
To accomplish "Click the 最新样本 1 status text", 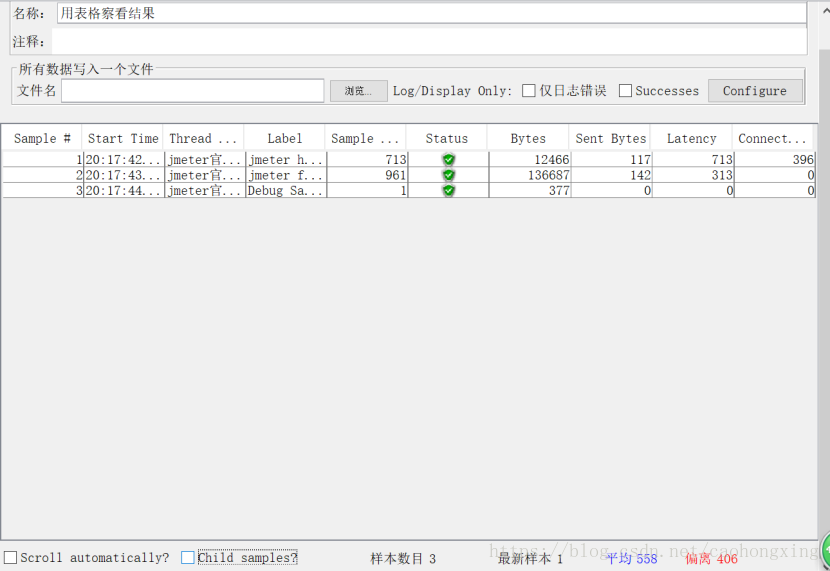I will click(530, 558).
